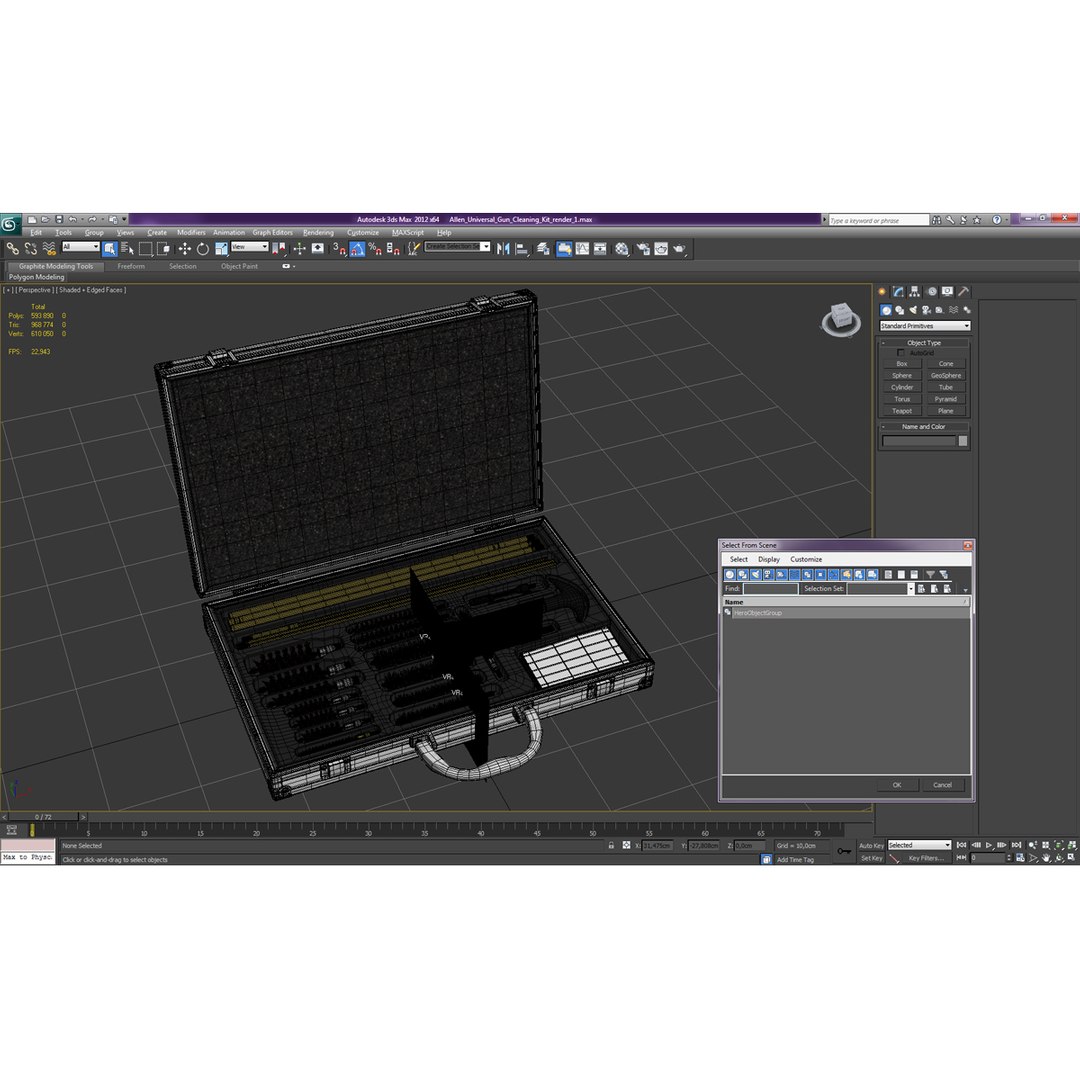1080x1080 pixels.
Task: Click the Render Production teapot icon
Action: tap(679, 249)
